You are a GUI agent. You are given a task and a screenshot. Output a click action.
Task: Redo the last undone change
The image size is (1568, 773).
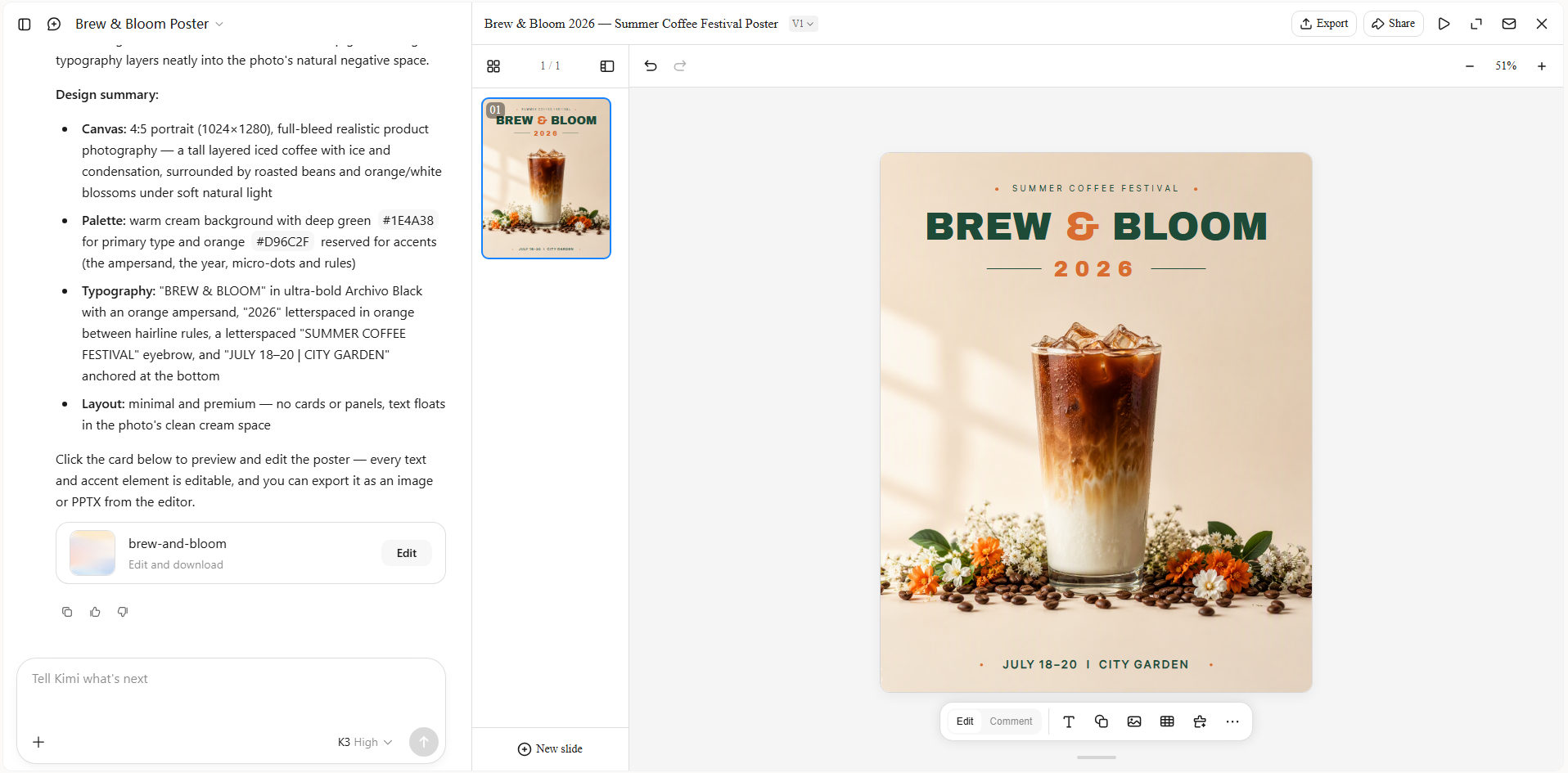680,66
